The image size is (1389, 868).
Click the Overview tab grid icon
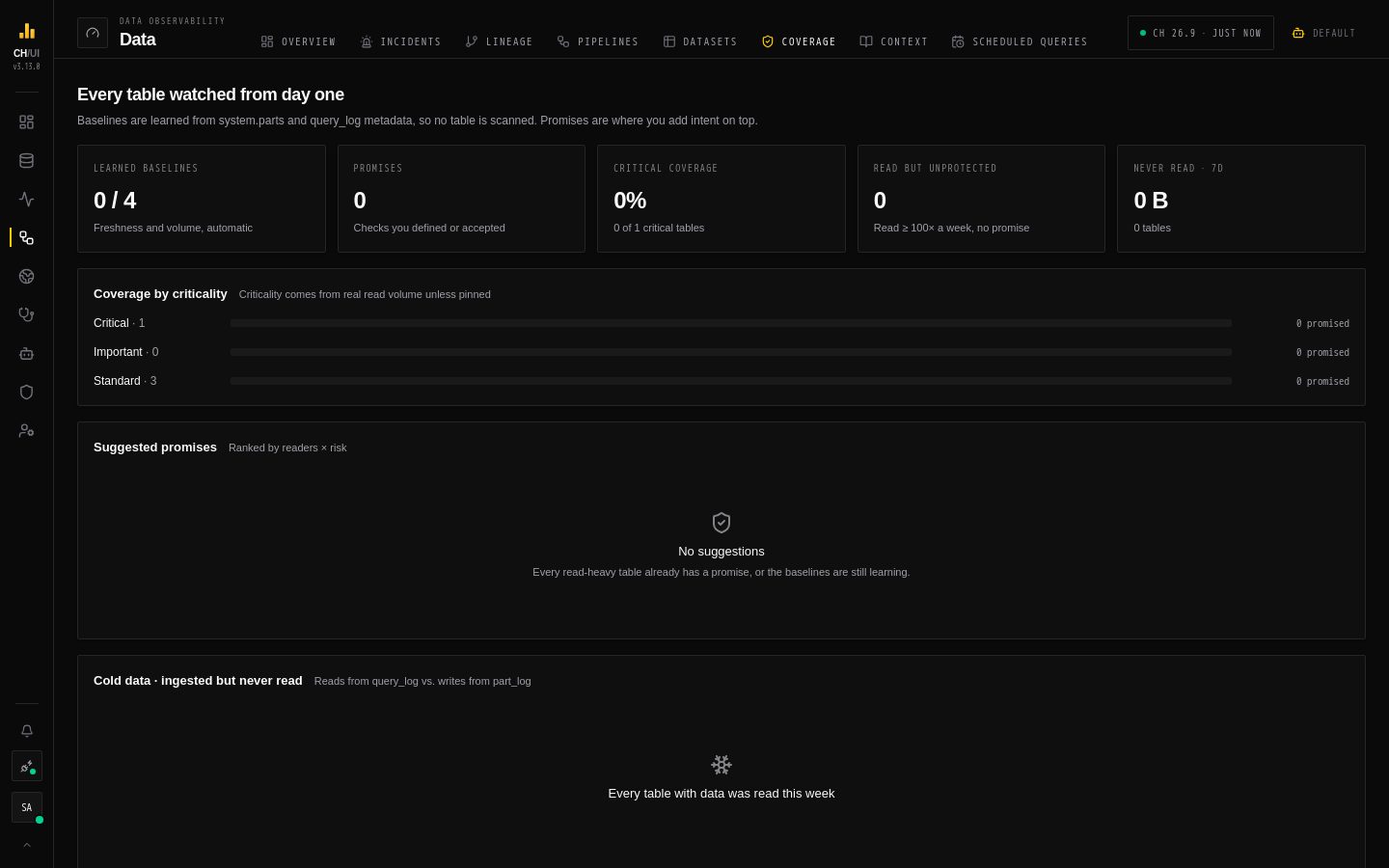[x=267, y=41]
